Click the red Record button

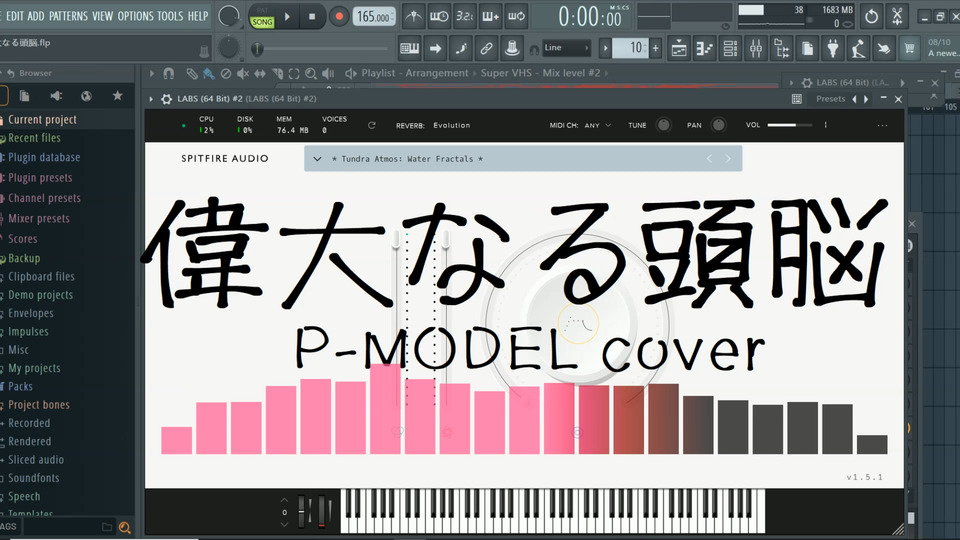pos(338,17)
